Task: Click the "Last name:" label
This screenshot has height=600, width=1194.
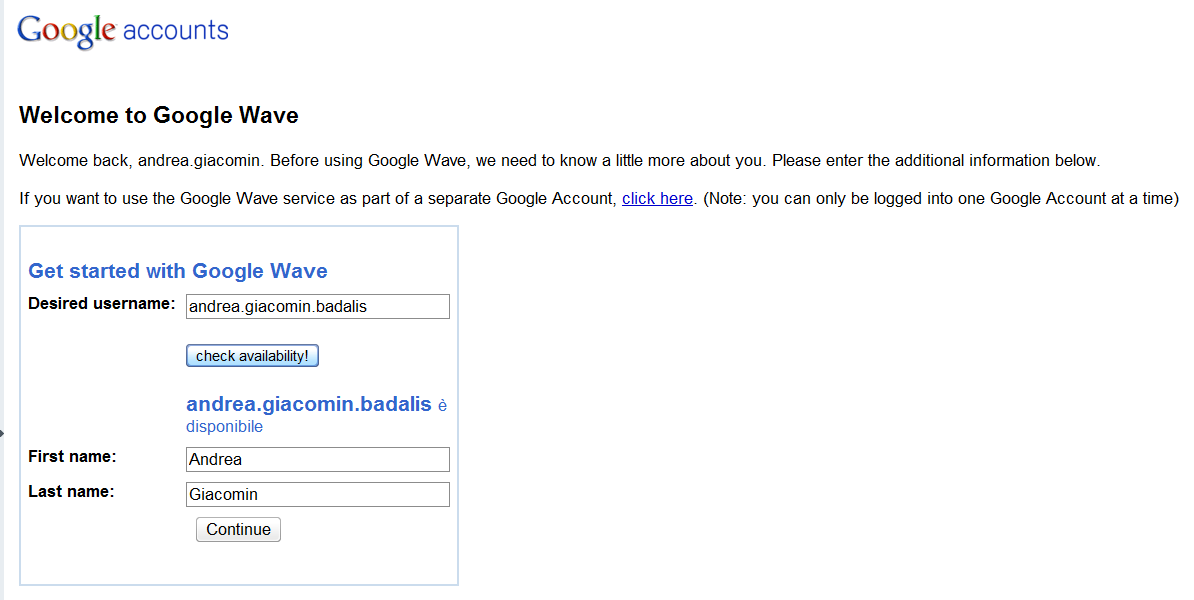Action: click(71, 491)
